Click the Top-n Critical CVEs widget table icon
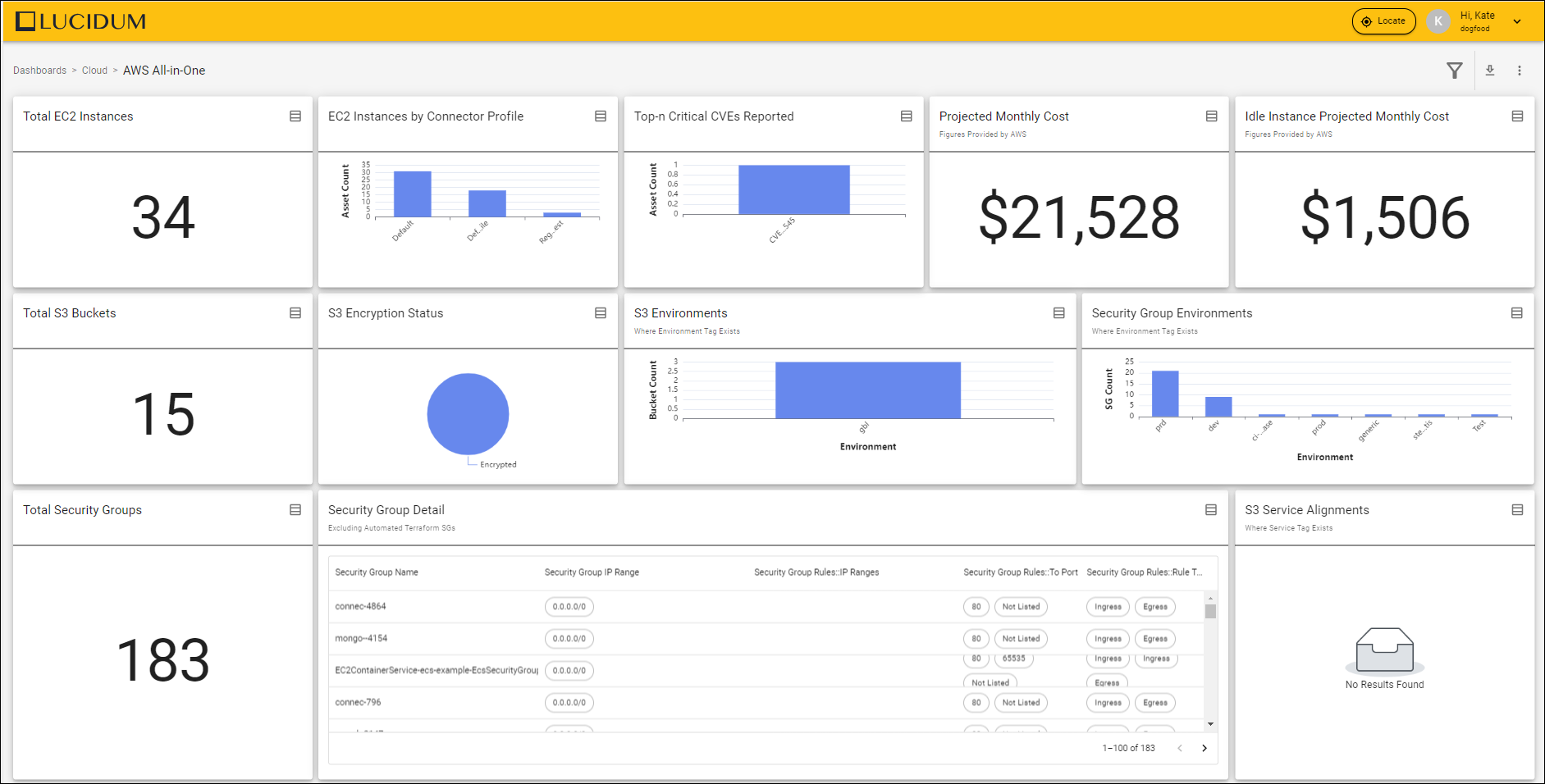This screenshot has height=784, width=1545. [905, 116]
